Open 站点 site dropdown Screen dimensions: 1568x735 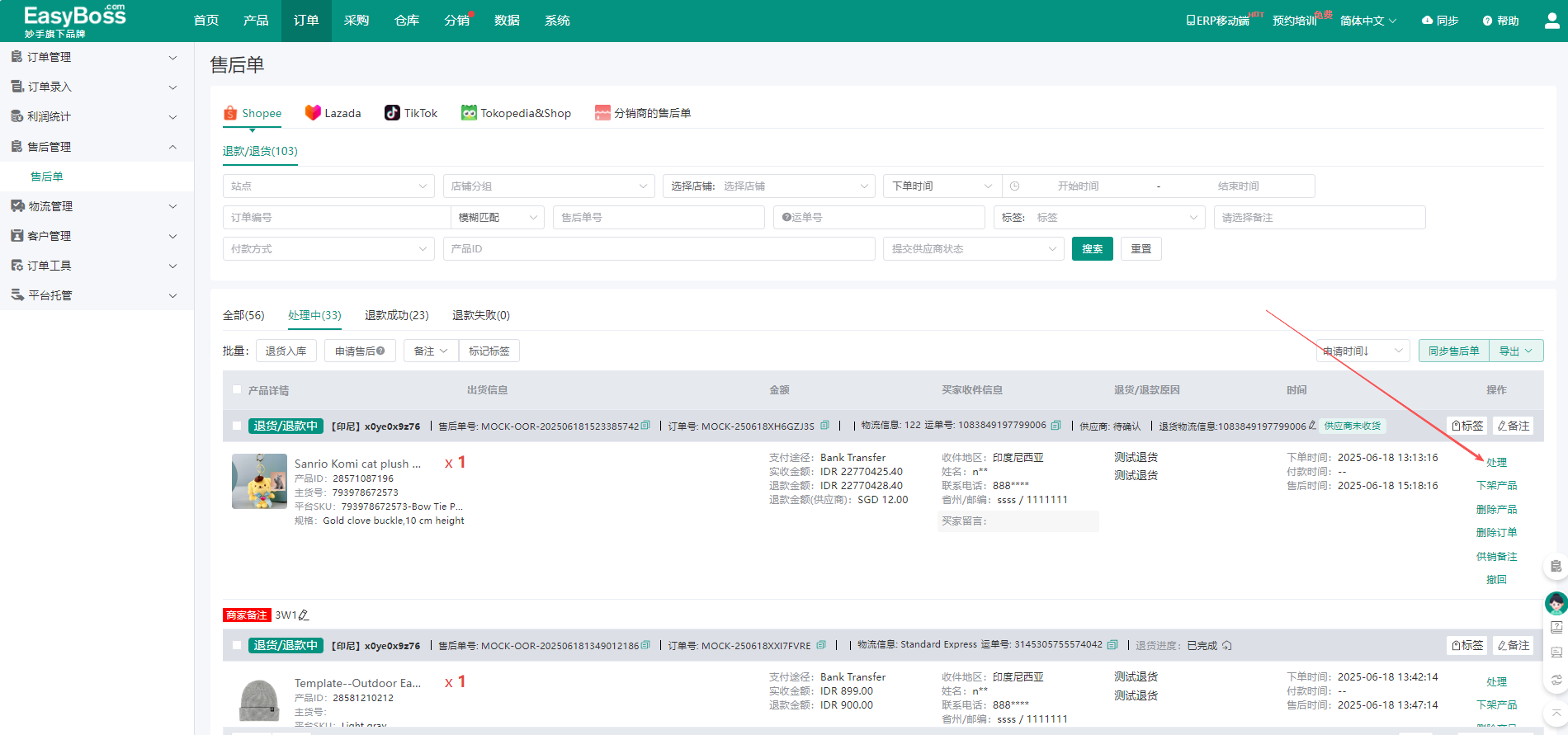328,186
